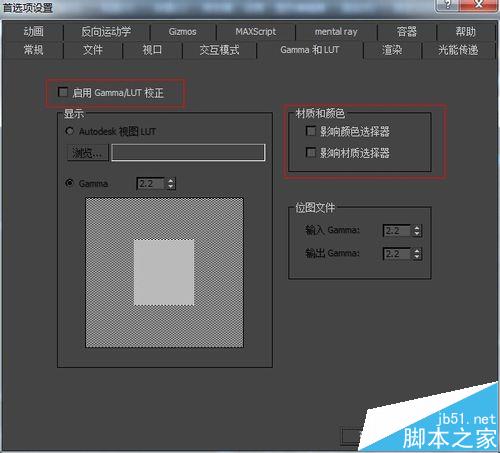Close the 首选项设置 dialog
Viewport: 500px width, 453px height.
(479, 5)
